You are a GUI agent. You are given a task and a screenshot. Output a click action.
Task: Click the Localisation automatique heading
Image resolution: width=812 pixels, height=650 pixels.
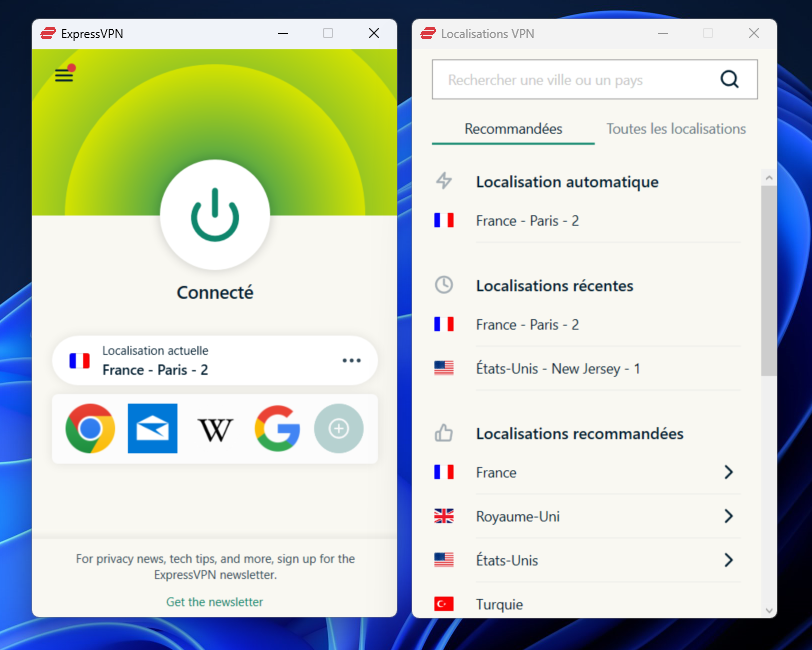point(568,182)
